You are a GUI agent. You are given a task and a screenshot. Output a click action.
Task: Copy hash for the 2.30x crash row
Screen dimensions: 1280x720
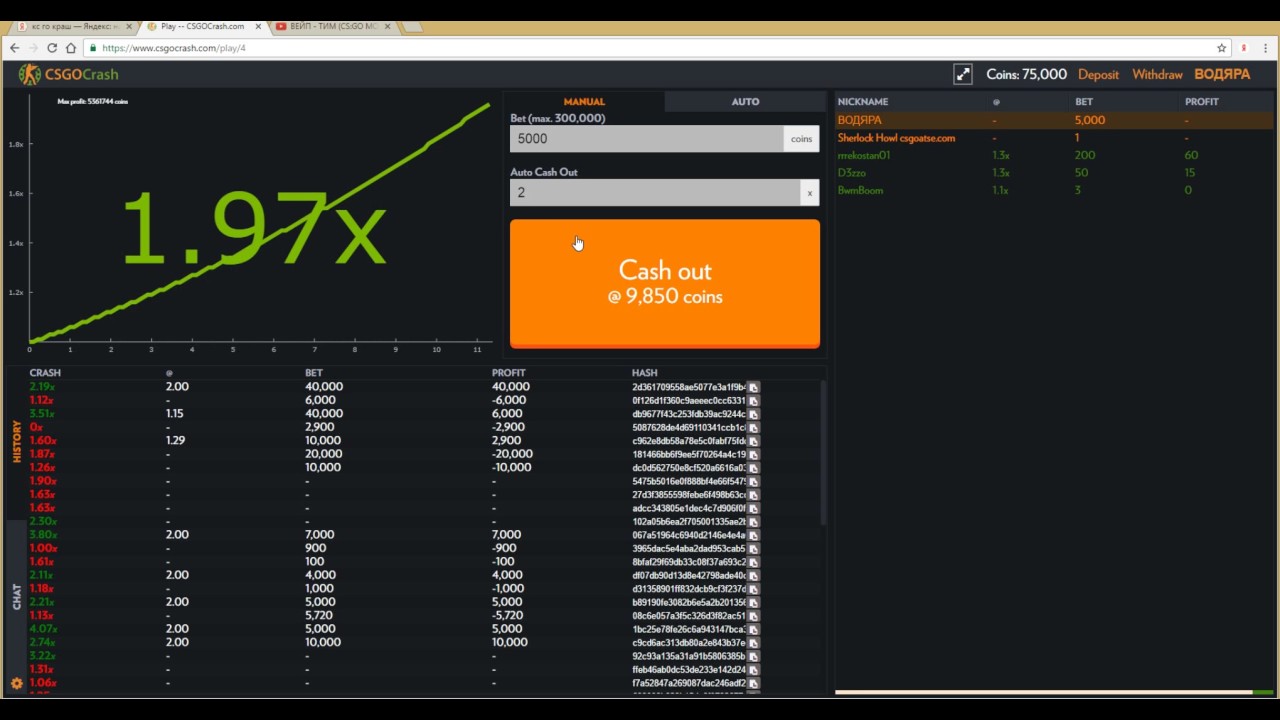[754, 521]
